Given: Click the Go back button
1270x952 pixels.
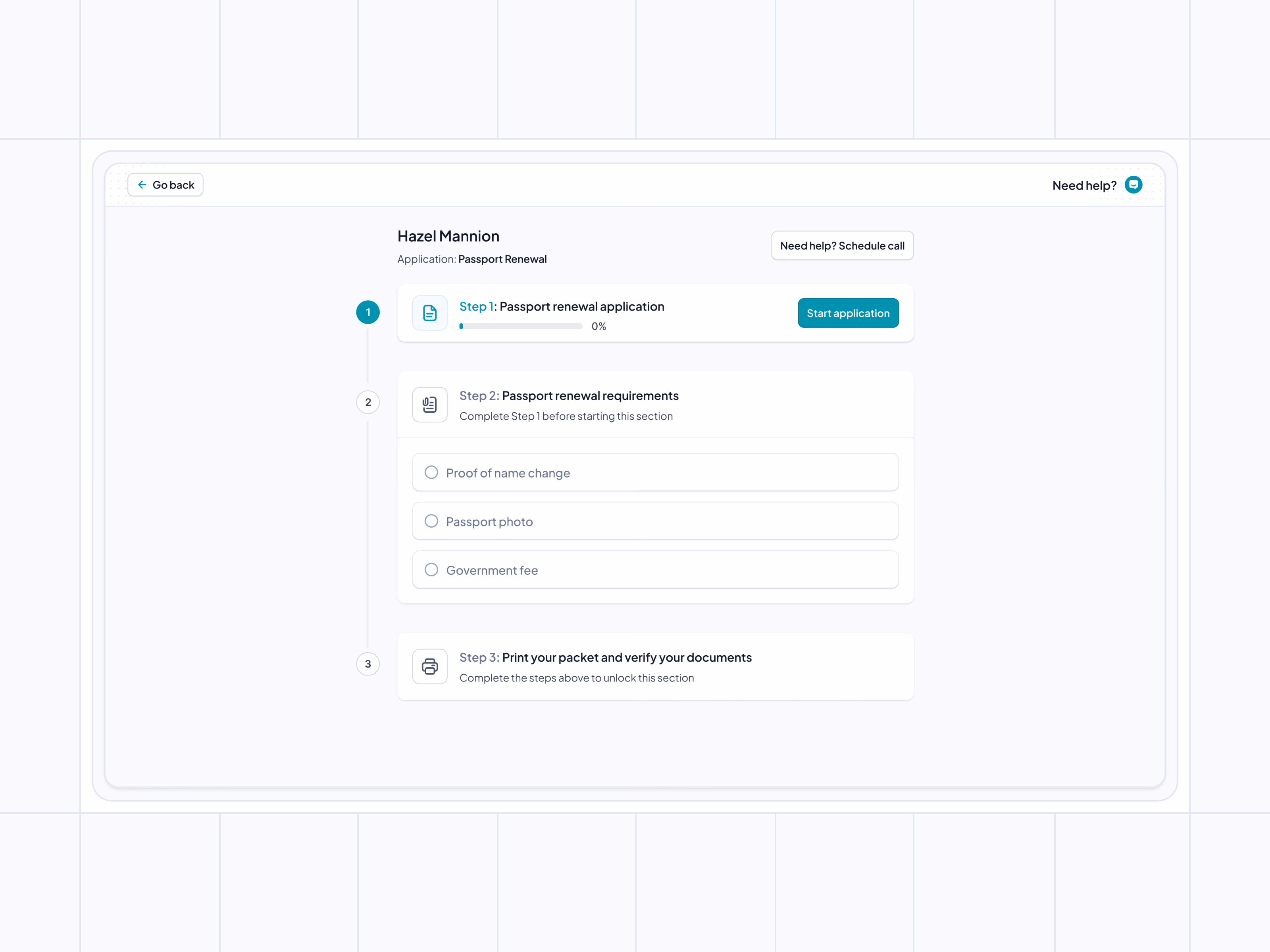Looking at the screenshot, I should tap(165, 185).
